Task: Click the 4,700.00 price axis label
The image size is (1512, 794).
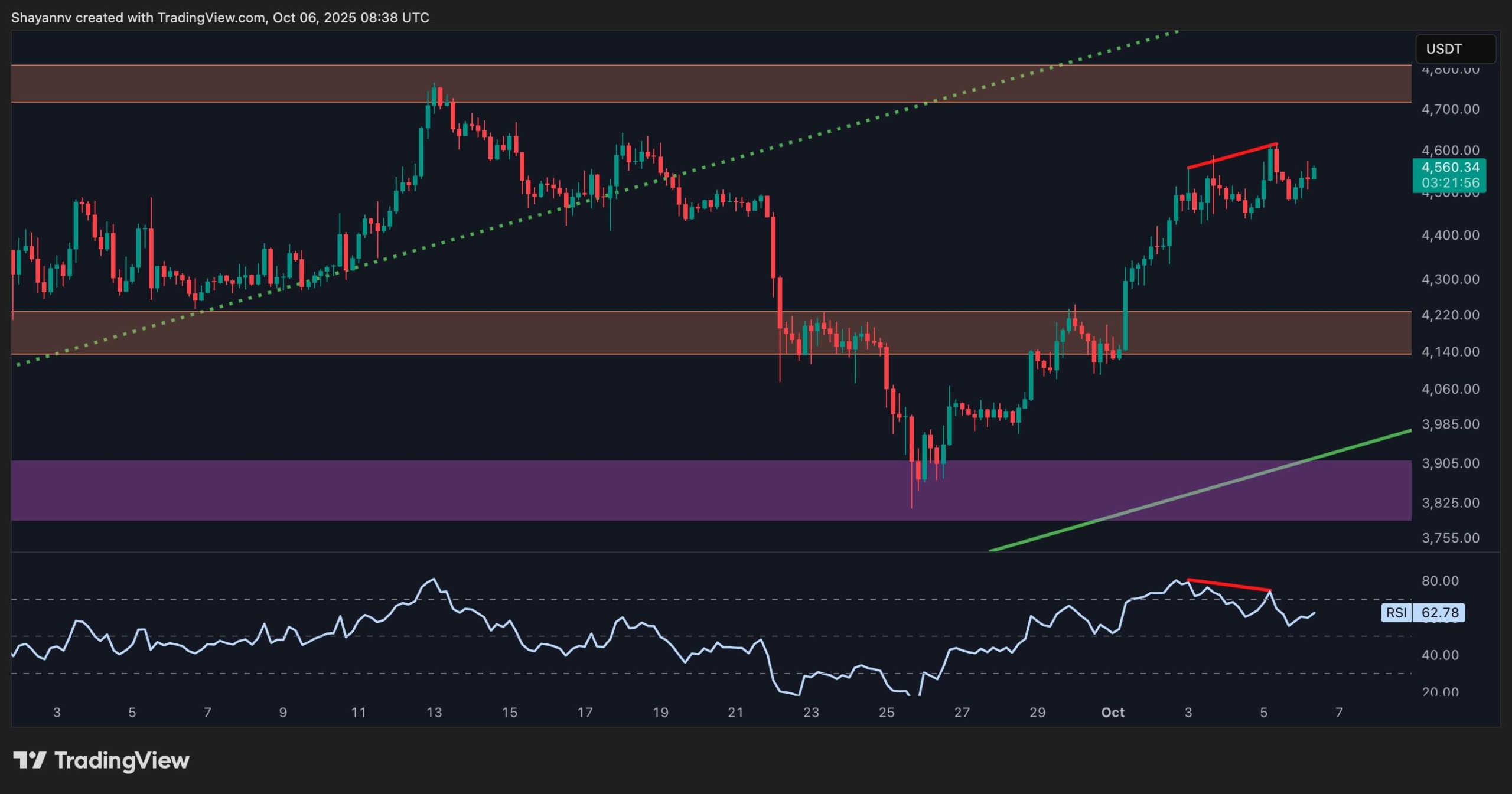Action: [x=1450, y=109]
